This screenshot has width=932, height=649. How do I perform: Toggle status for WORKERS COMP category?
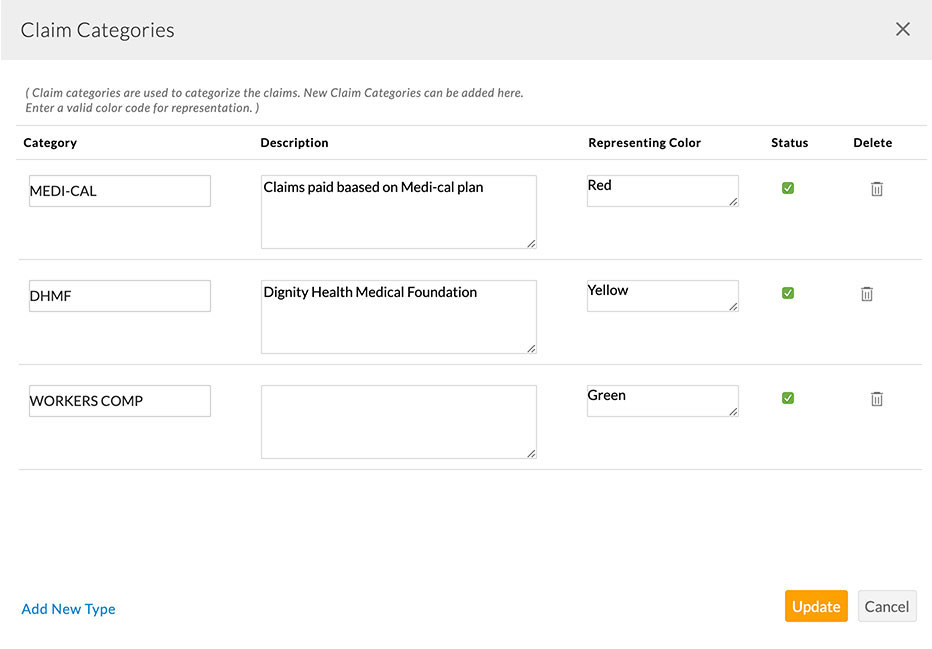[x=788, y=397]
